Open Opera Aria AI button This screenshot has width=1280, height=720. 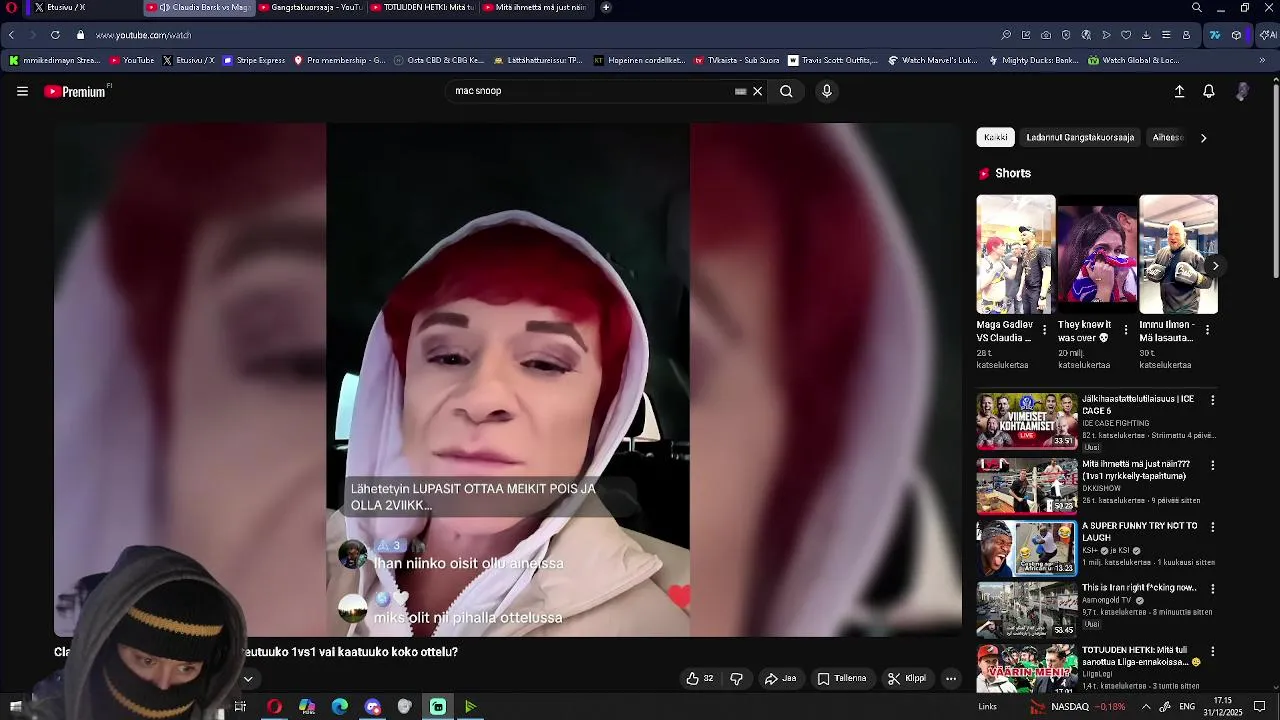1267,35
